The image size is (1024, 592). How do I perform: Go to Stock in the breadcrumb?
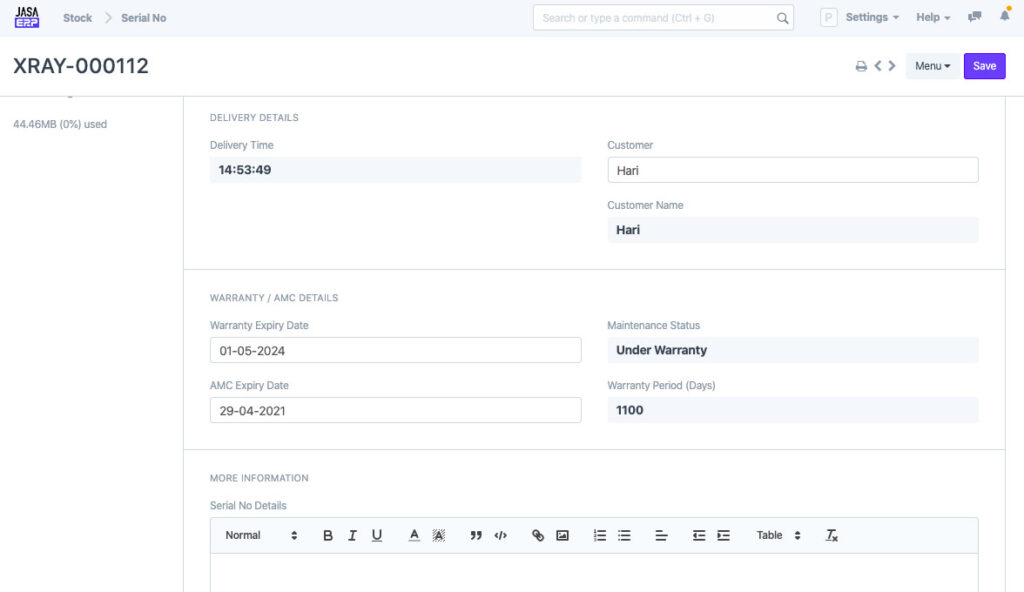77,18
